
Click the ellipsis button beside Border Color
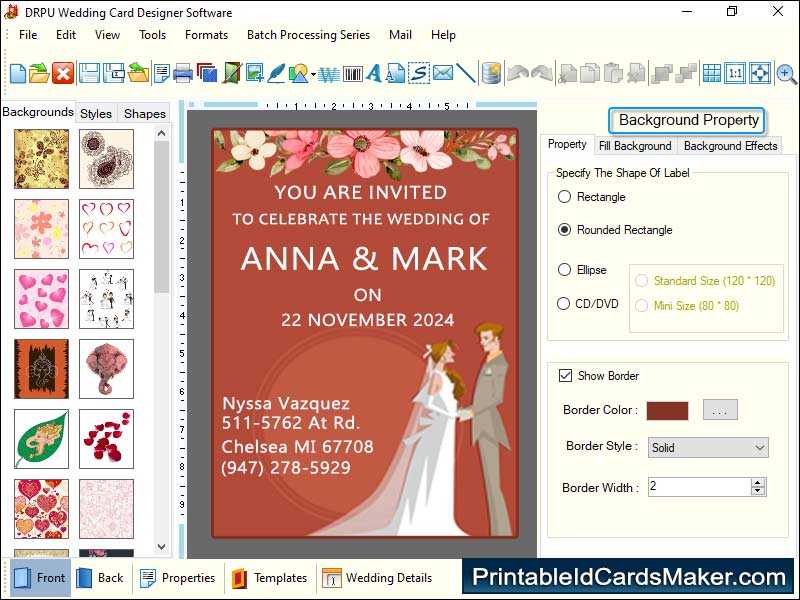click(x=721, y=410)
